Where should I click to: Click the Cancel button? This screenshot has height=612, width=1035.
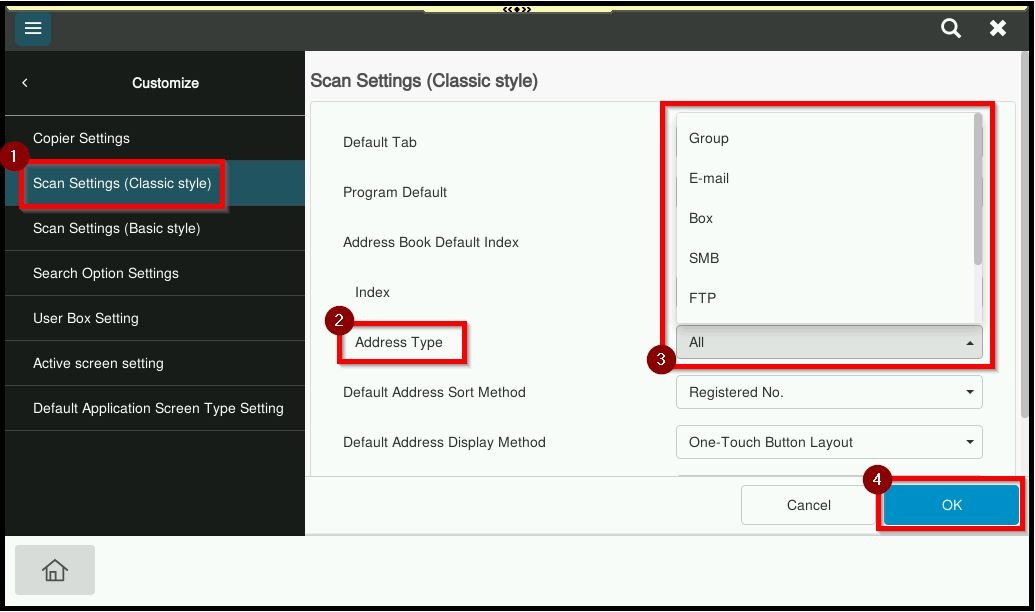[808, 505]
